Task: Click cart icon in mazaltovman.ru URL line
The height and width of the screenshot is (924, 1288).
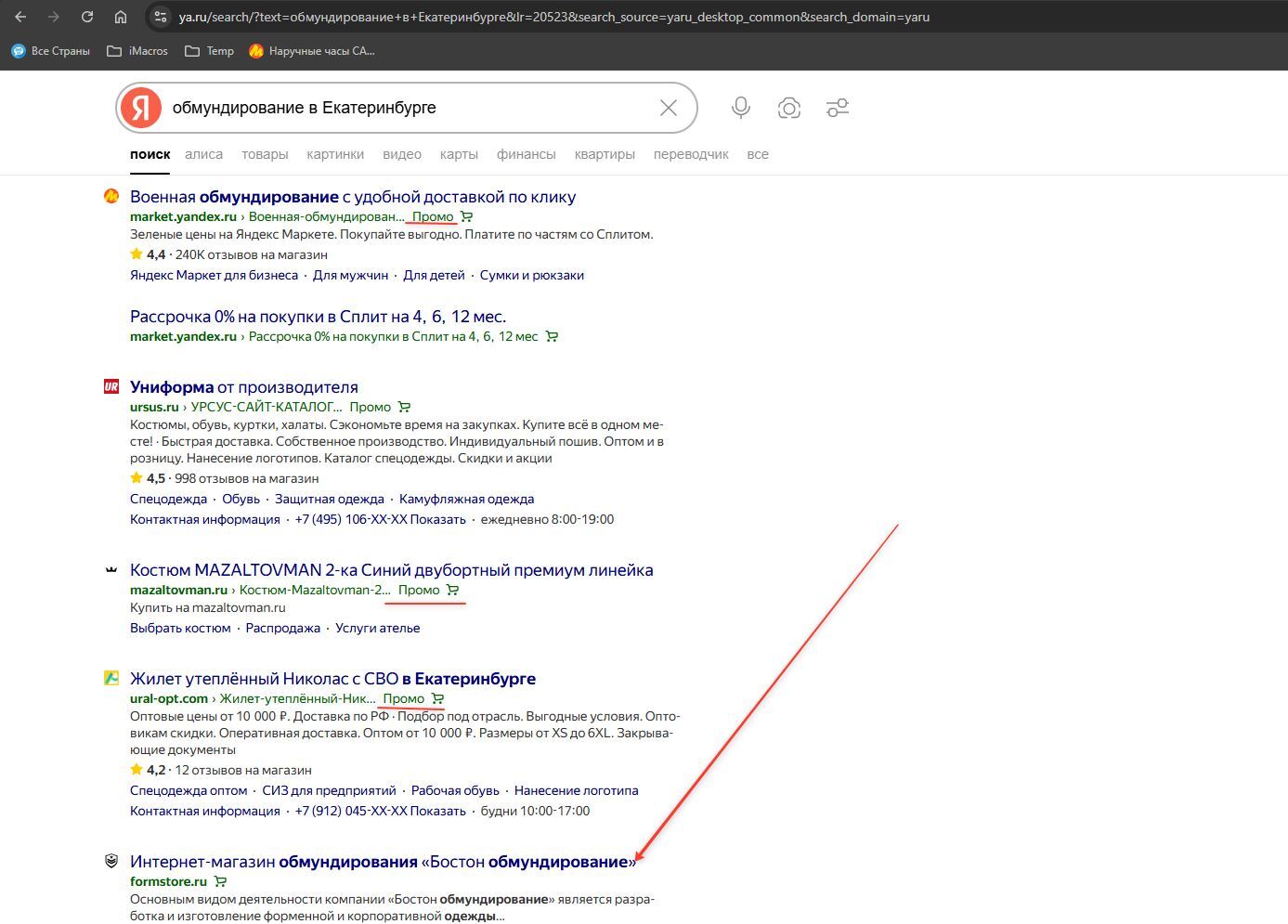Action: coord(452,590)
